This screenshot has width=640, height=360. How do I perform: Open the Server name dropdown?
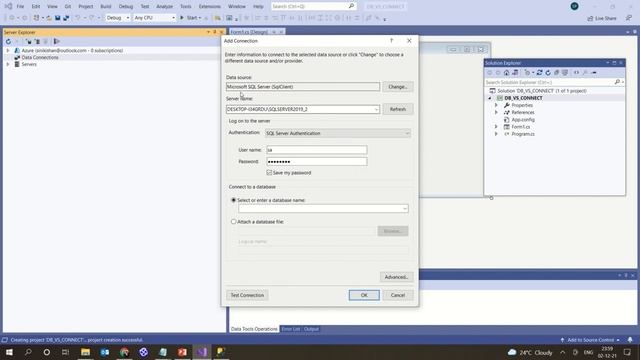376,109
